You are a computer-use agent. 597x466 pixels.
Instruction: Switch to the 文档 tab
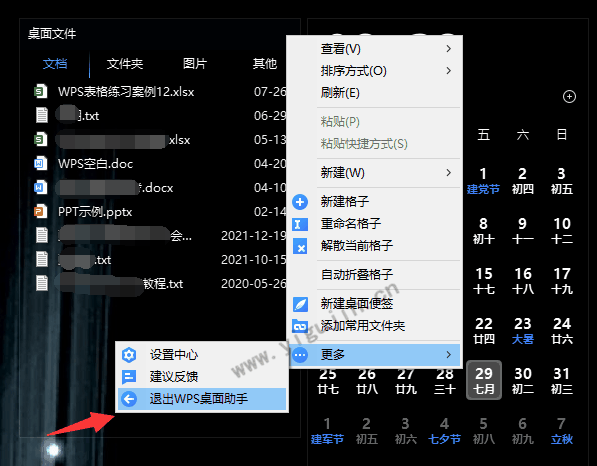pos(55,64)
